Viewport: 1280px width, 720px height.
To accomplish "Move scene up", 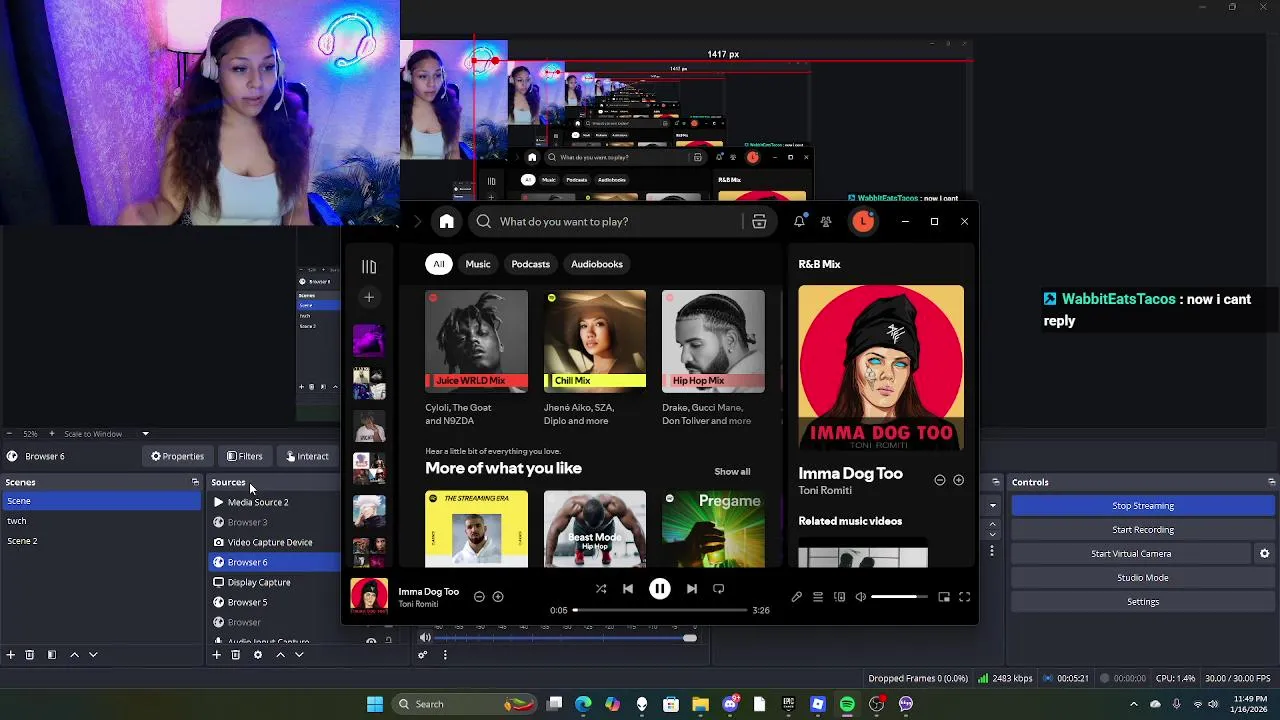I will 74,655.
